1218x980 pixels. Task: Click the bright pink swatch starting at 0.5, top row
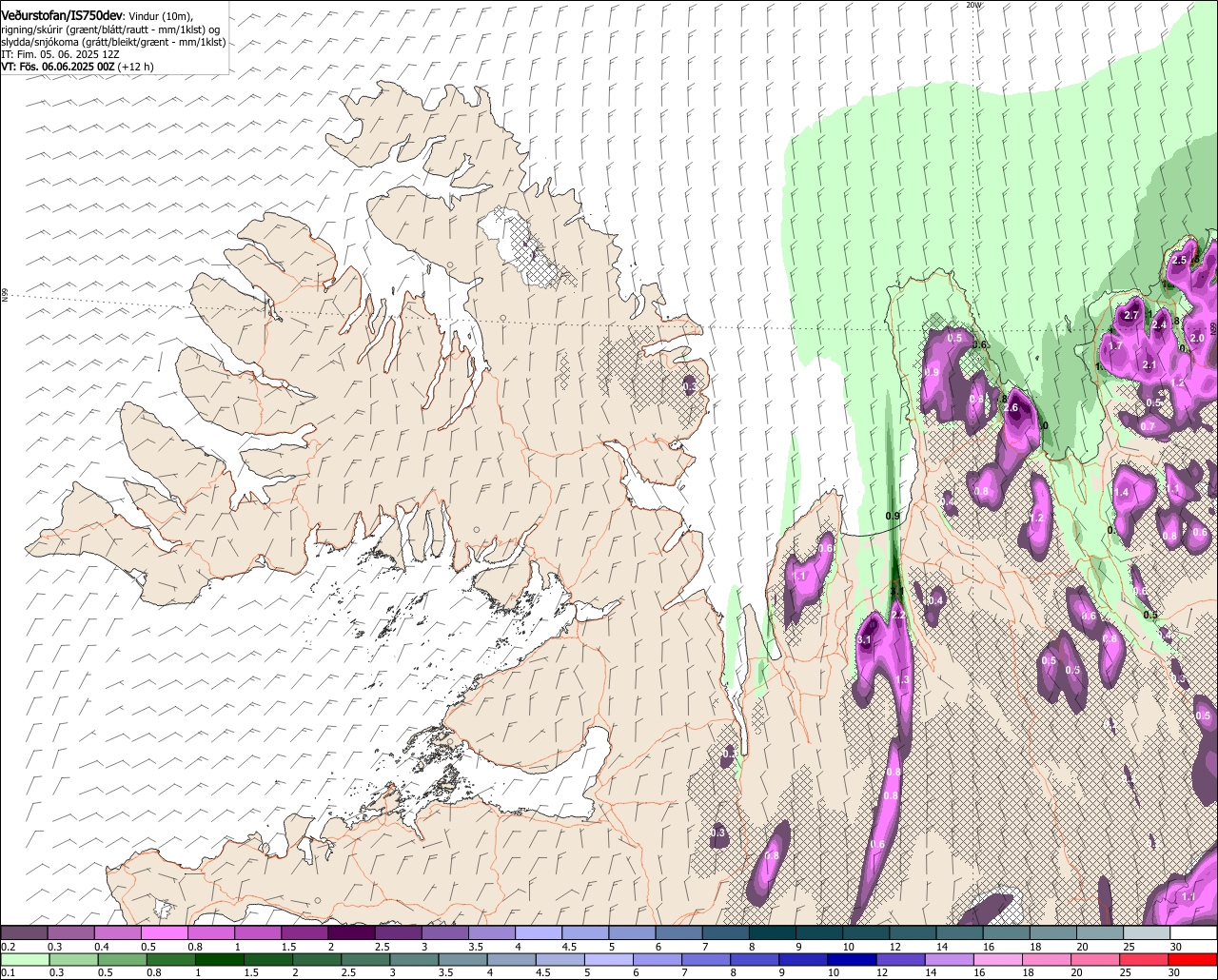165,932
